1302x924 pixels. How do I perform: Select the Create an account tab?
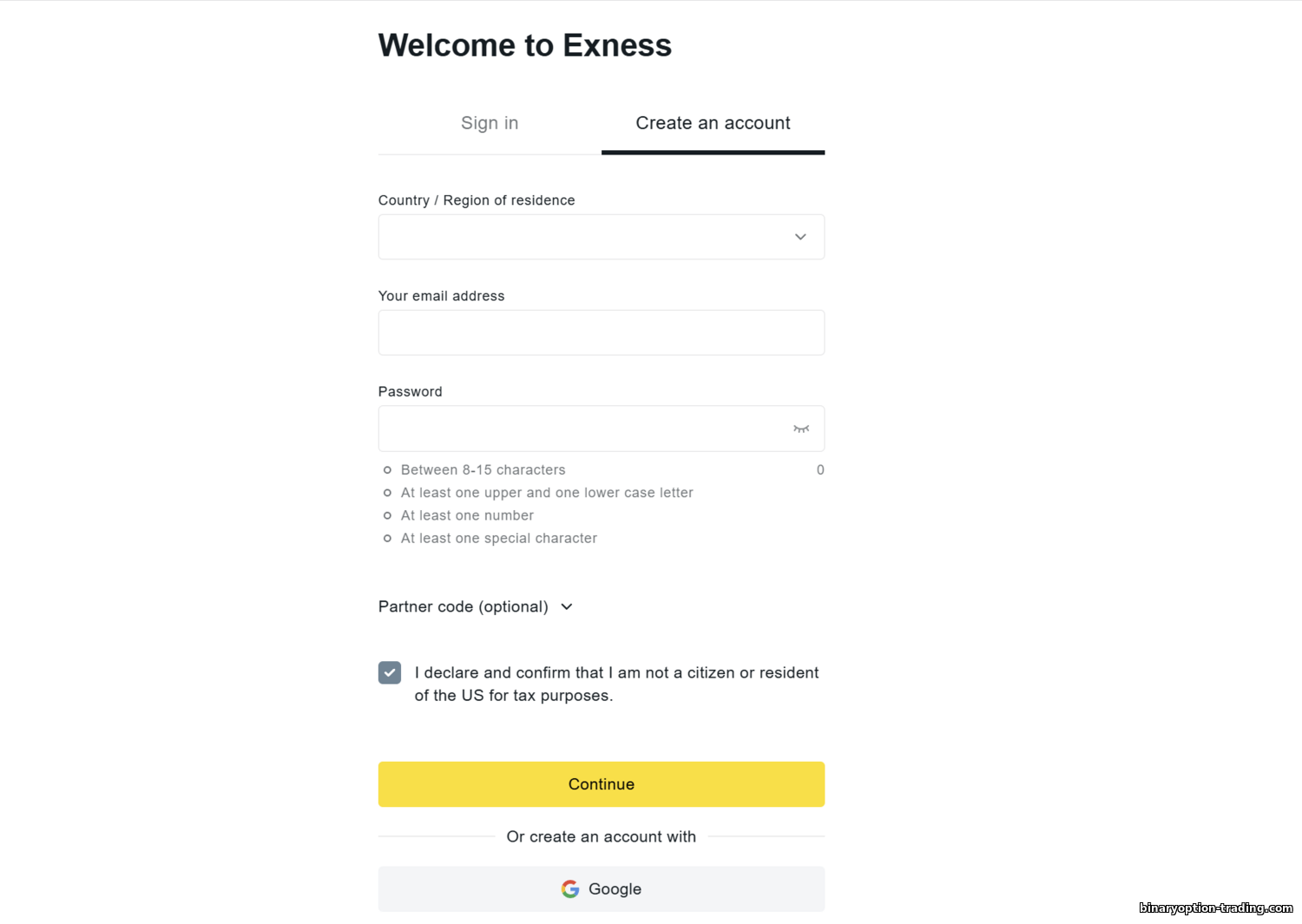pos(713,123)
